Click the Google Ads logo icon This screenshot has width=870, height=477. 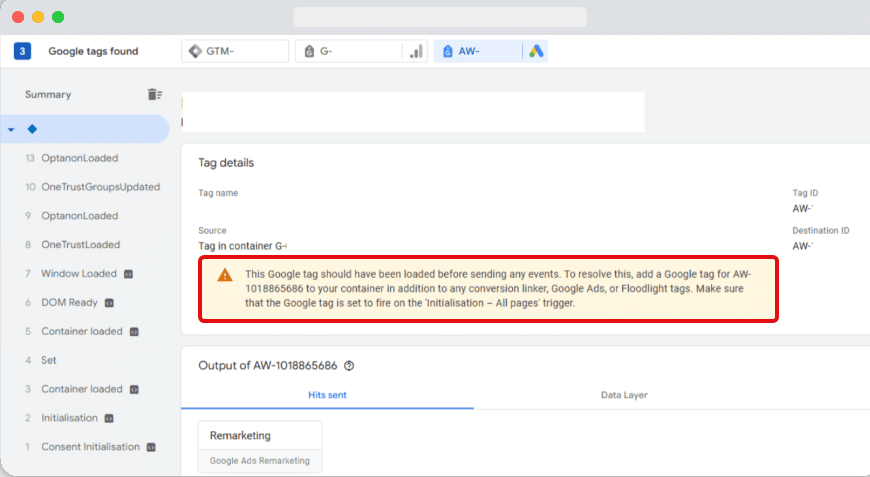tap(536, 51)
